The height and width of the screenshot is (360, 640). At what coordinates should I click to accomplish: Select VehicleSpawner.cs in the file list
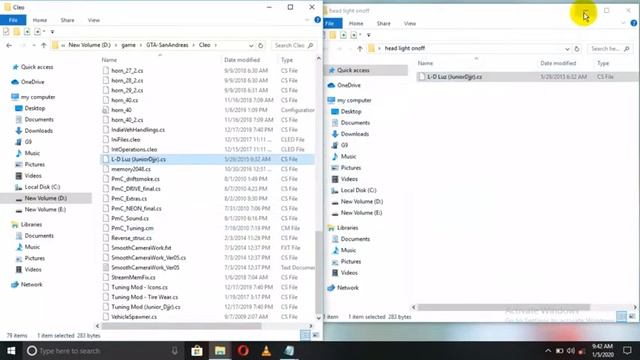coord(134,317)
